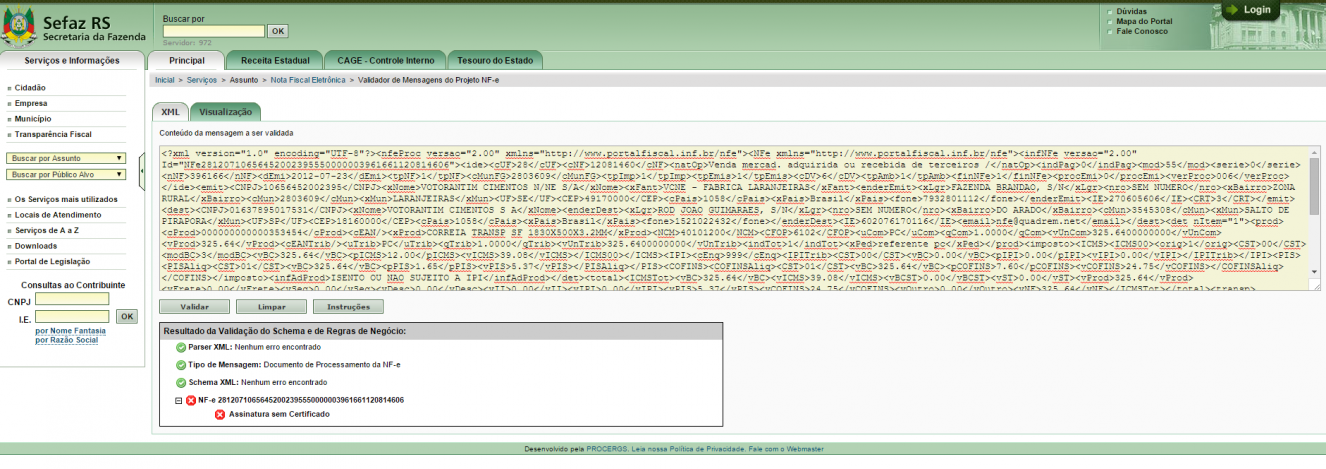
Task: Switch to the Visualização tab
Action: tap(225, 113)
